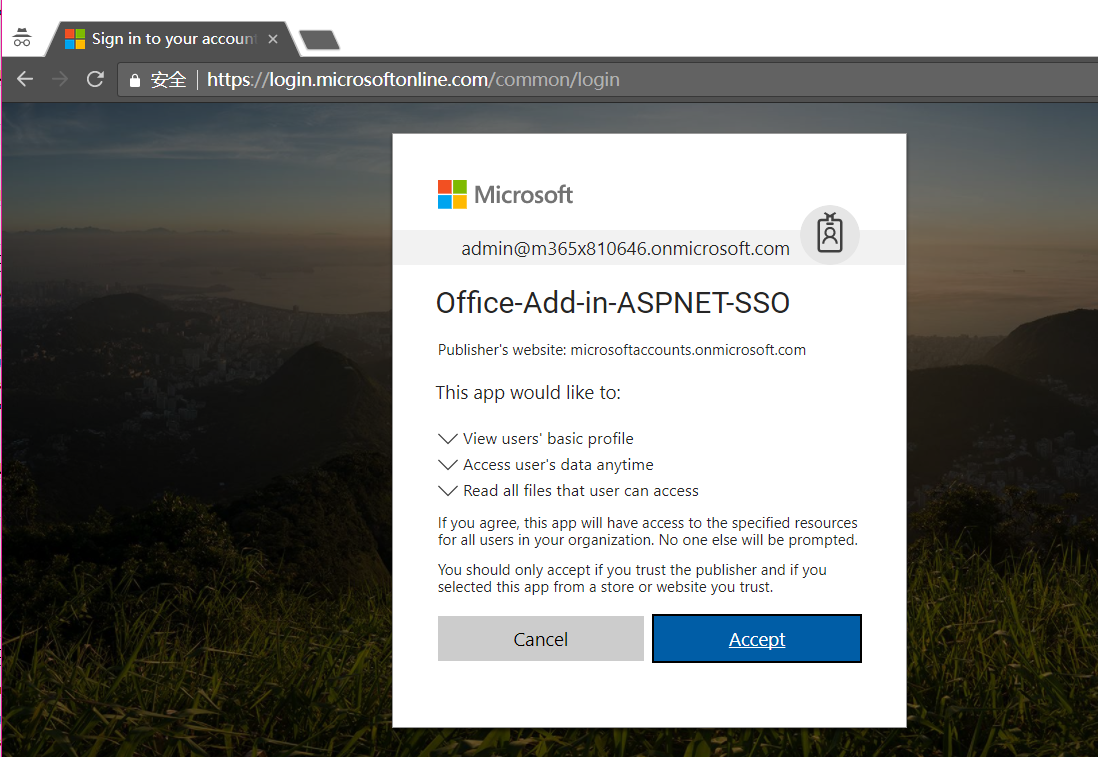Click the grey partial tab next to current tab
1098x757 pixels.
coord(322,38)
